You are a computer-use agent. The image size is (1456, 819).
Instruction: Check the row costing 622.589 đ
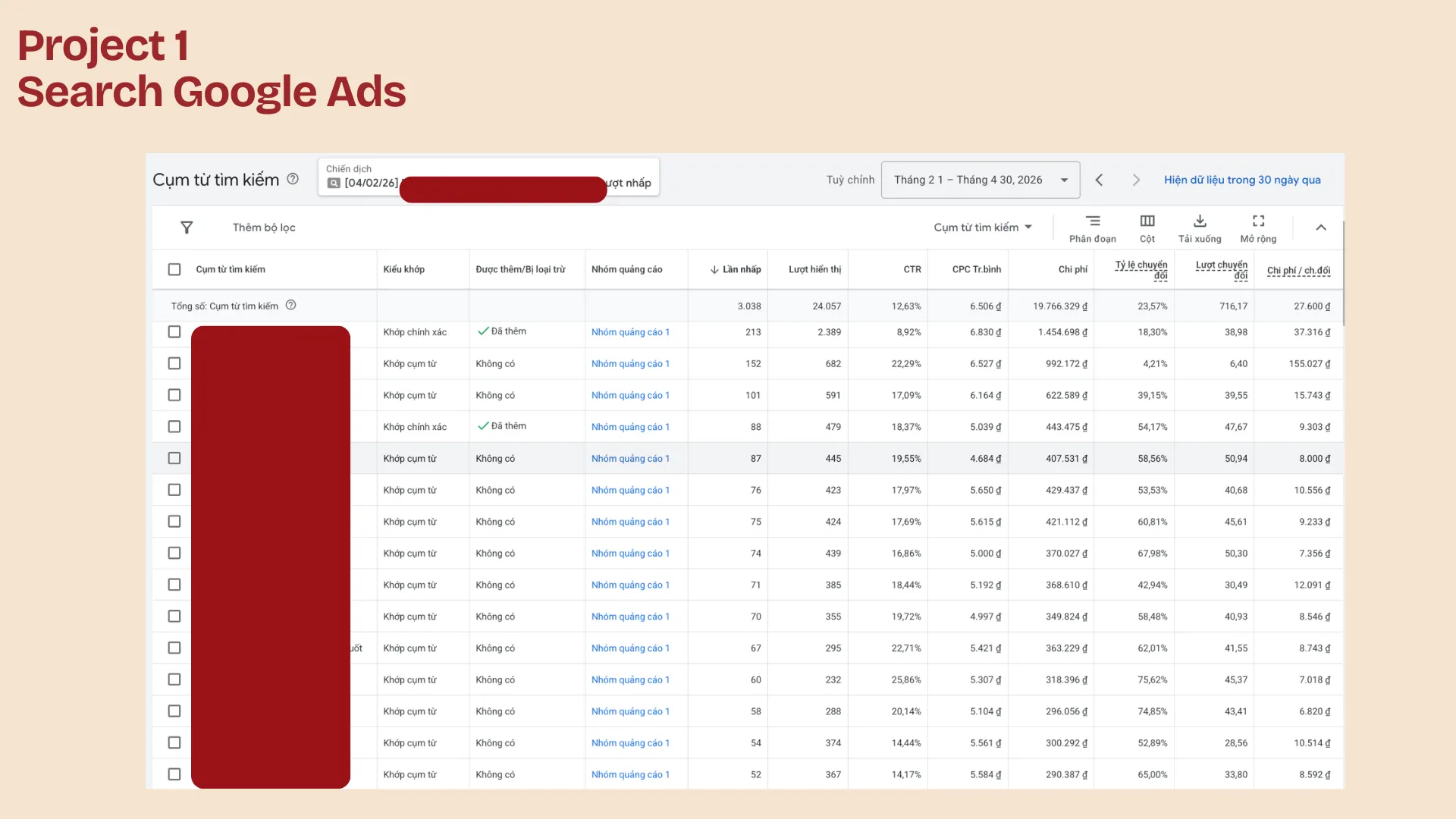click(174, 395)
